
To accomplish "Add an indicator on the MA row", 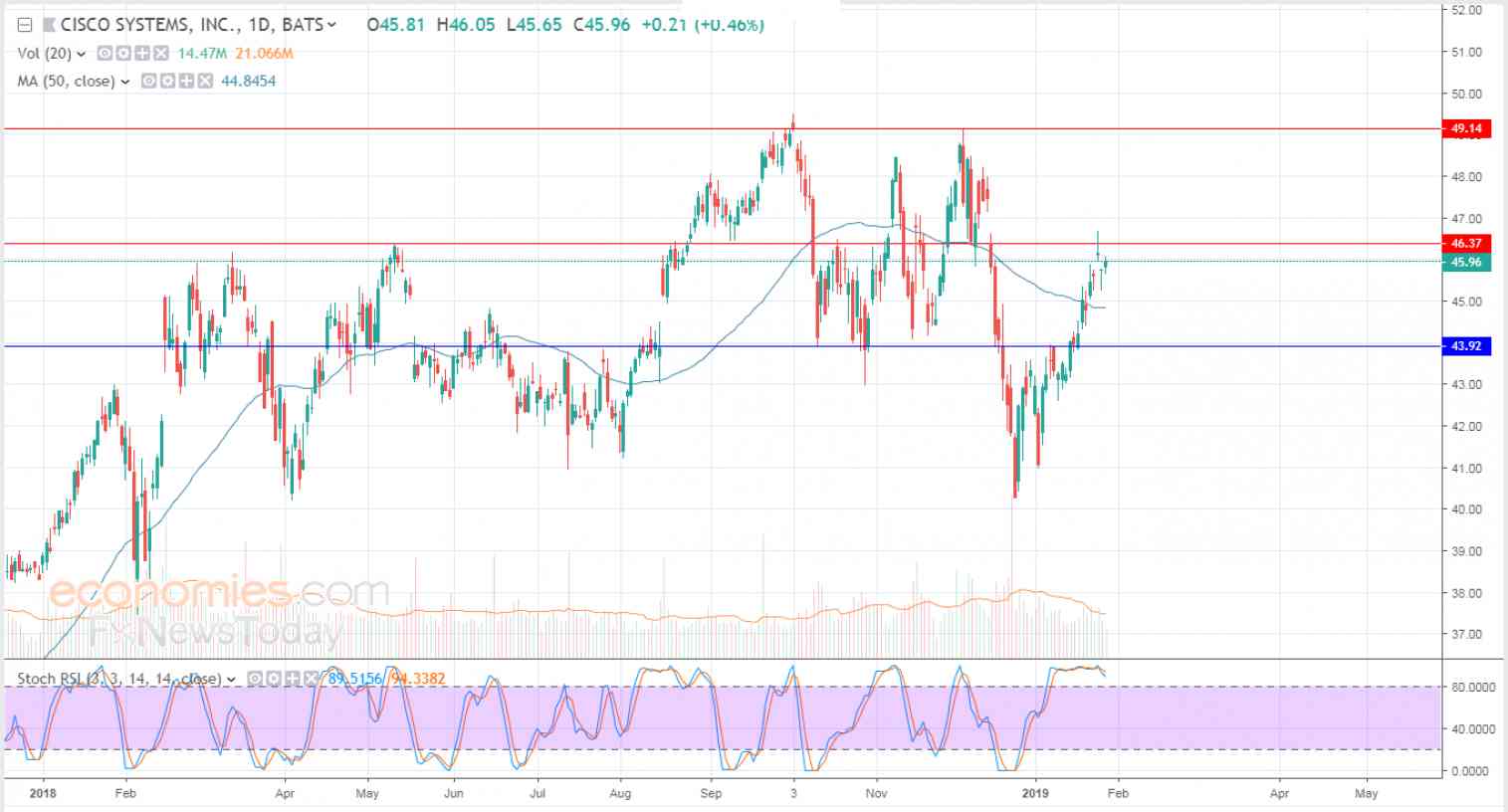I will [188, 83].
